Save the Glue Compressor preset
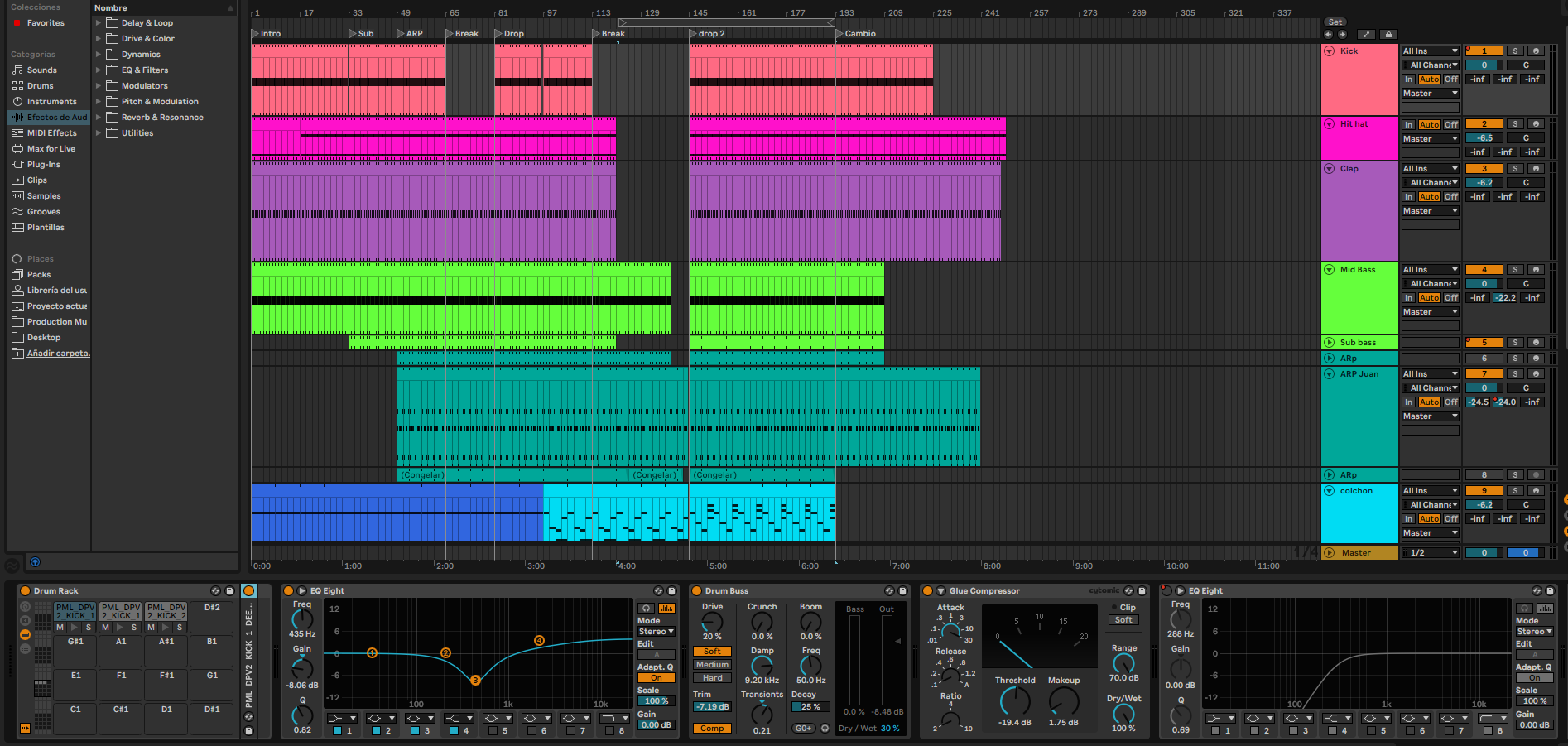The width and height of the screenshot is (1568, 746). (x=1142, y=590)
